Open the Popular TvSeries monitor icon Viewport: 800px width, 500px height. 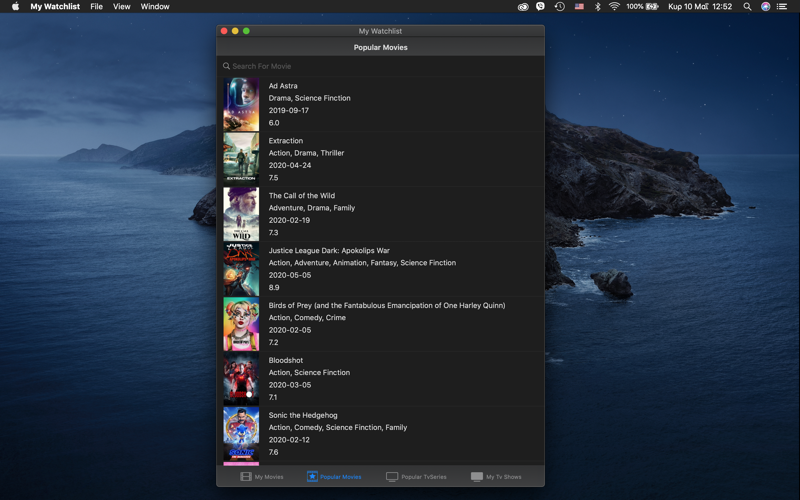coord(392,477)
